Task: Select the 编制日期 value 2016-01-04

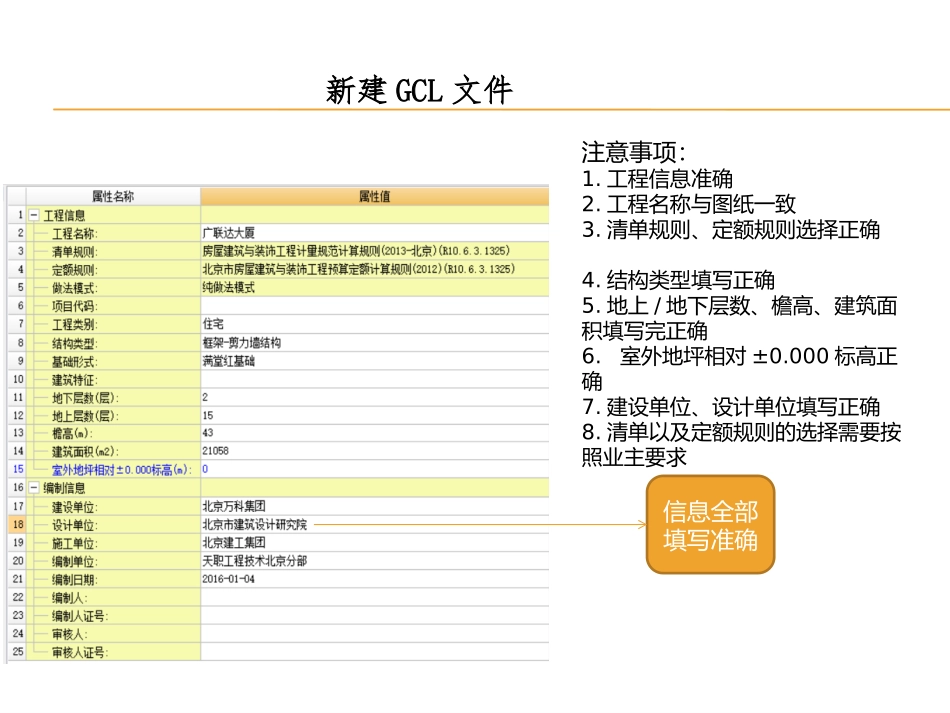Action: [375, 579]
